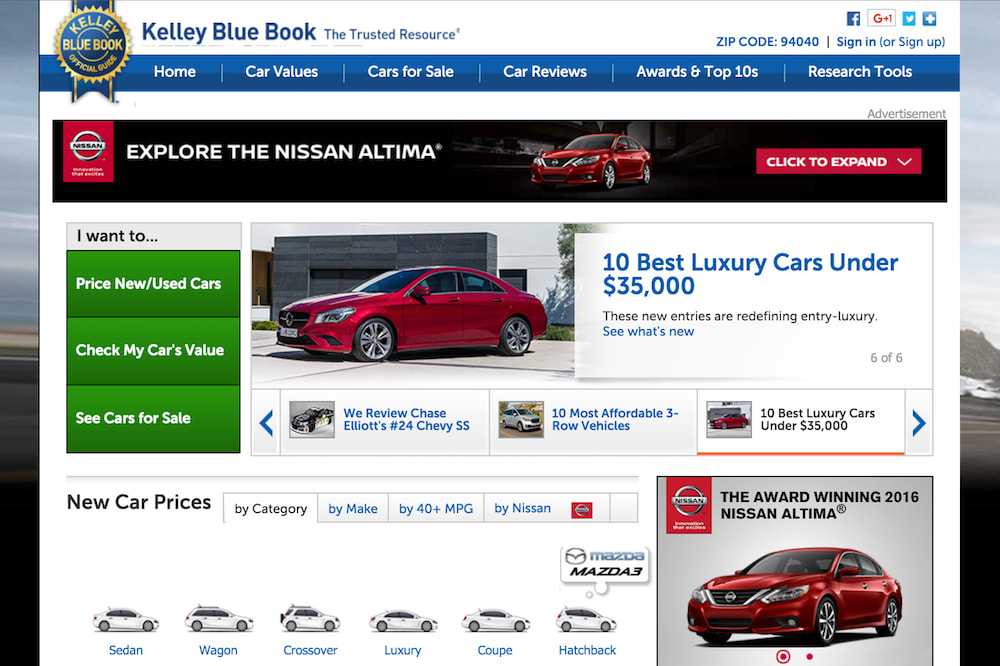Open 10 Most Affordable 3-Row Vehicles link
Screen dimensions: 1000x666
(615, 419)
